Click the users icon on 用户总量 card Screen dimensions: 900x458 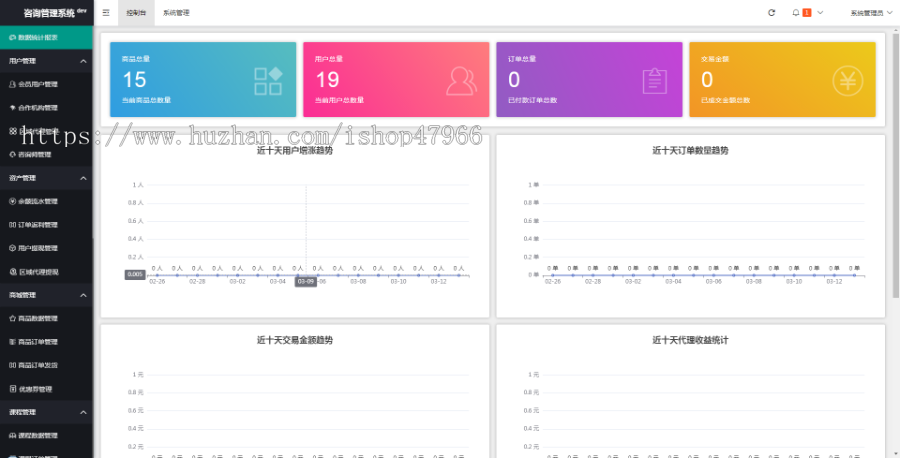[461, 81]
